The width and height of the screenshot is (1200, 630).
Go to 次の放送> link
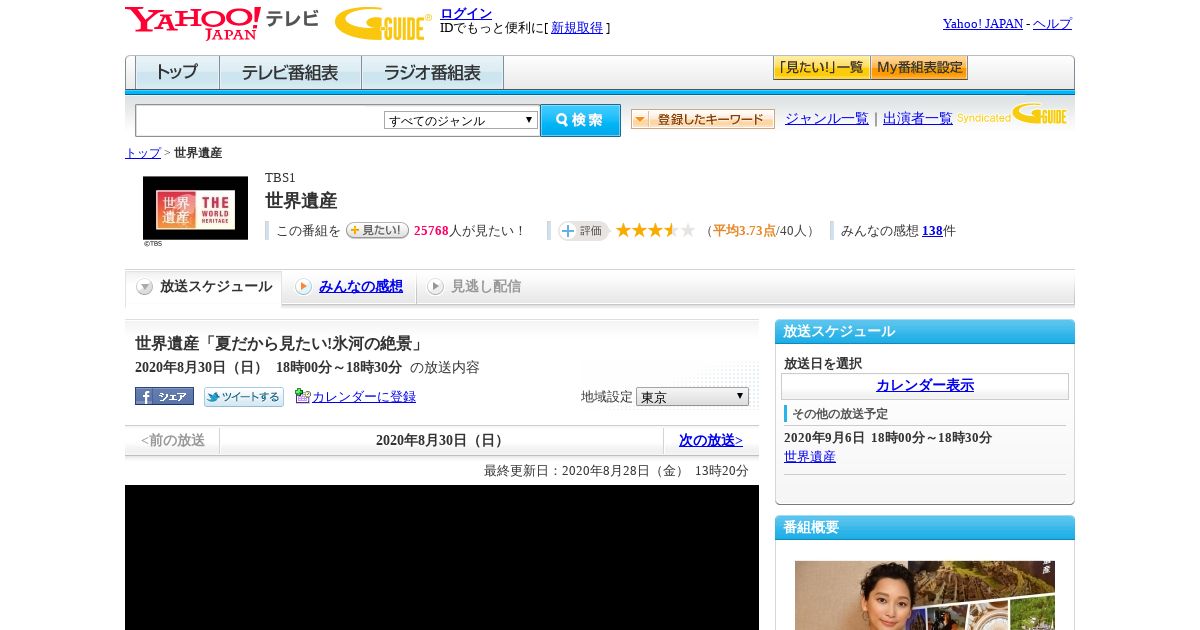pos(711,441)
